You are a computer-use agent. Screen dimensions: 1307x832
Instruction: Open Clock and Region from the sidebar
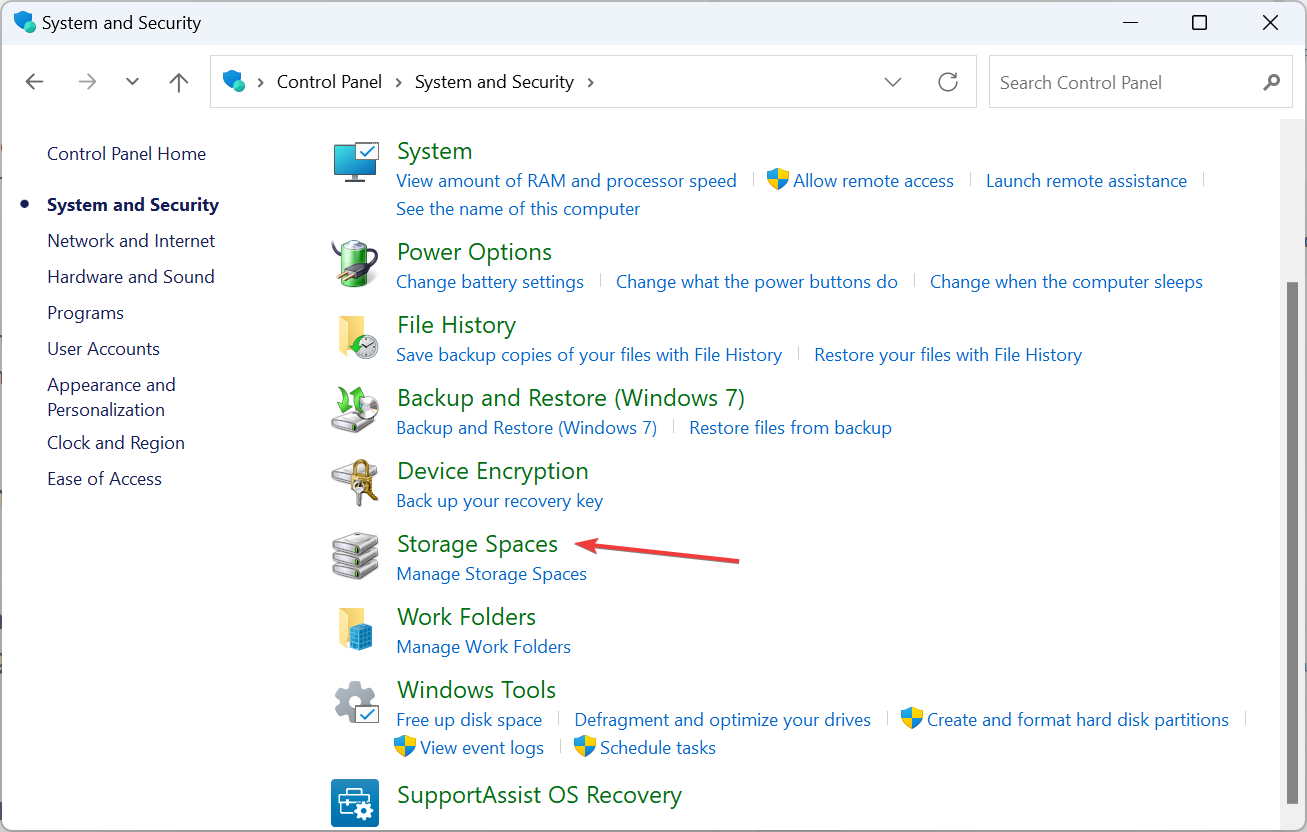click(x=115, y=442)
